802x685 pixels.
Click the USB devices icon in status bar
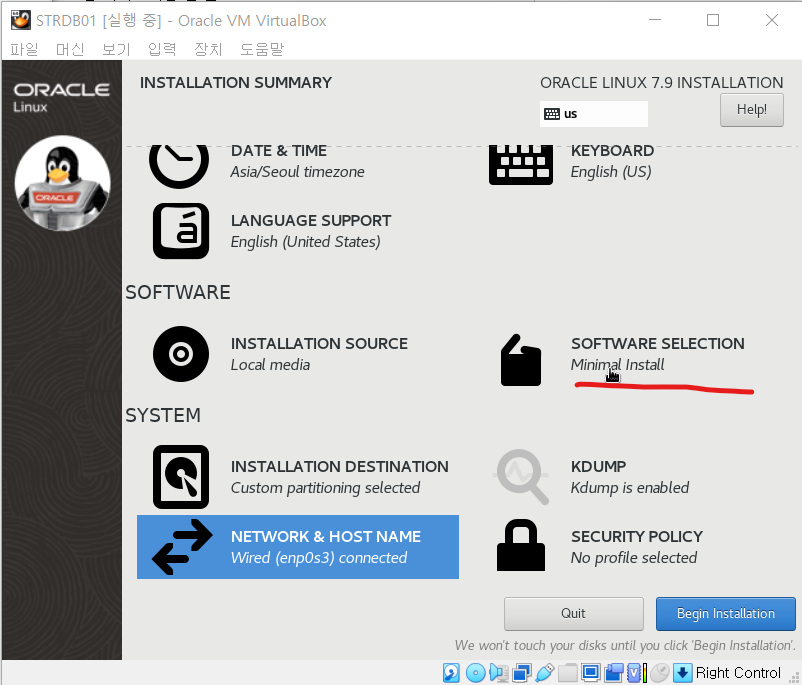point(545,672)
